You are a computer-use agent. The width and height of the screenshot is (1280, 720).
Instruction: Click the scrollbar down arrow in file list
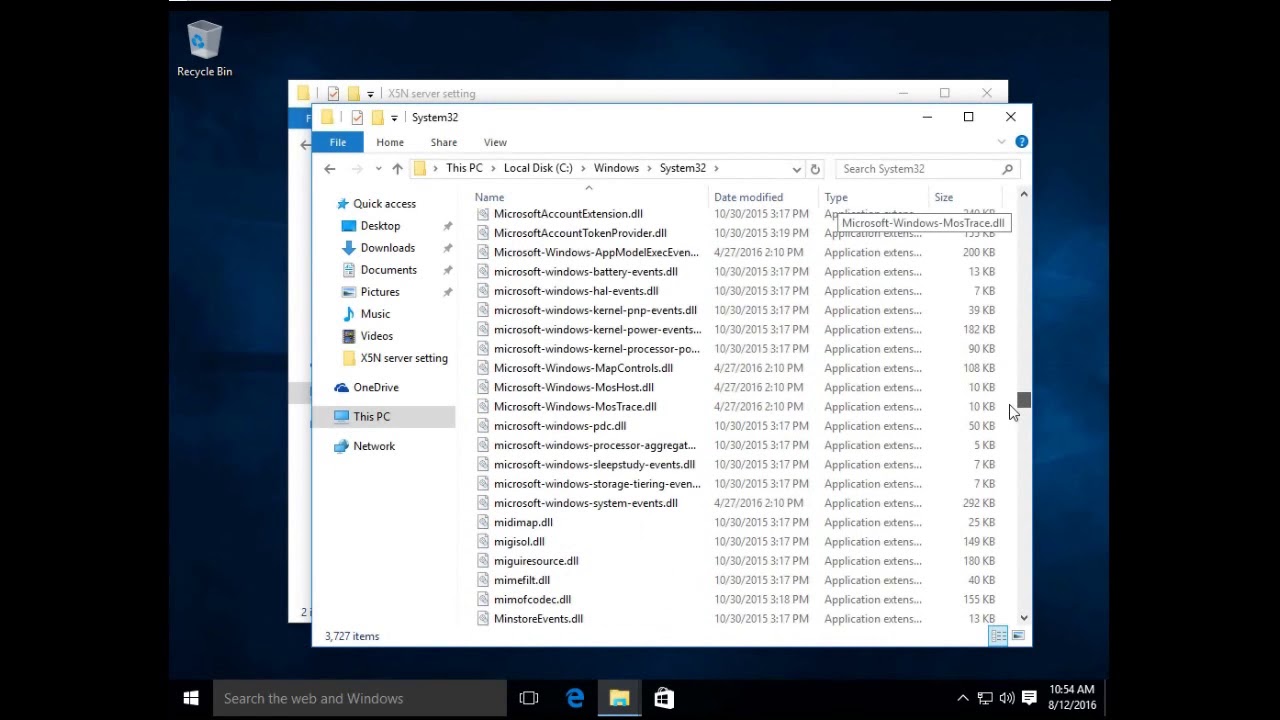[x=1024, y=619]
